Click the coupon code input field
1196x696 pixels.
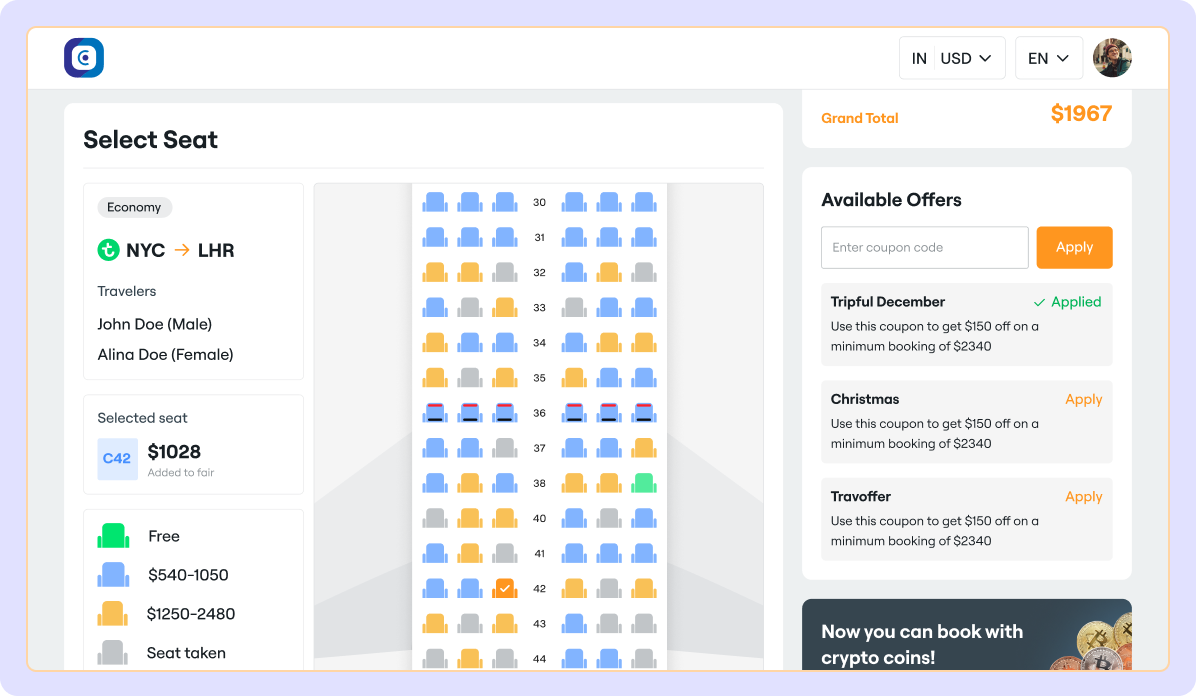924,247
